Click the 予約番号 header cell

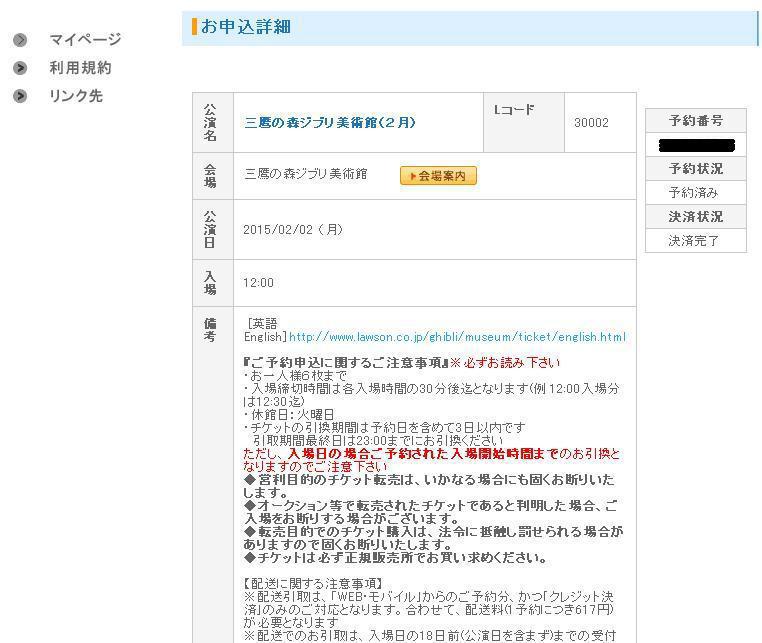695,121
